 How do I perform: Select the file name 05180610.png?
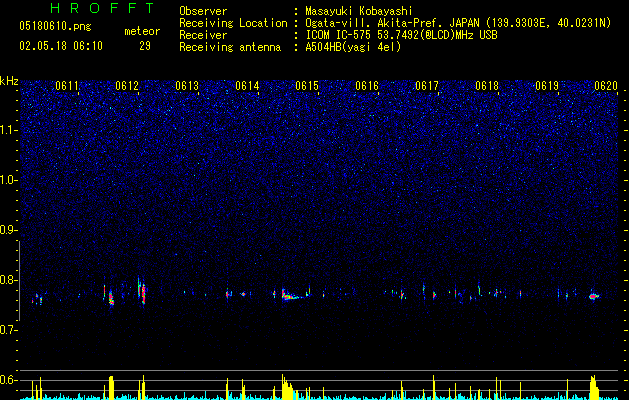tap(55, 26)
